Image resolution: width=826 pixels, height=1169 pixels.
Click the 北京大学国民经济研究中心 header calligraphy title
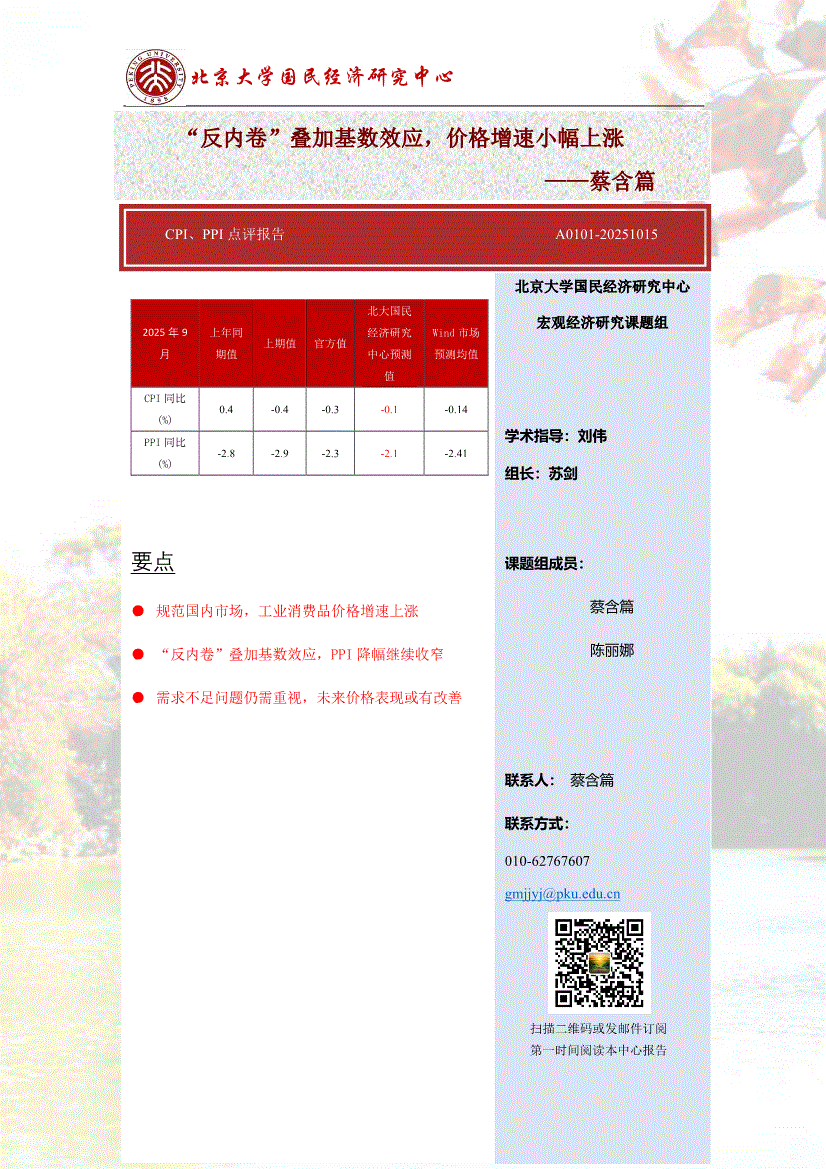(x=322, y=77)
